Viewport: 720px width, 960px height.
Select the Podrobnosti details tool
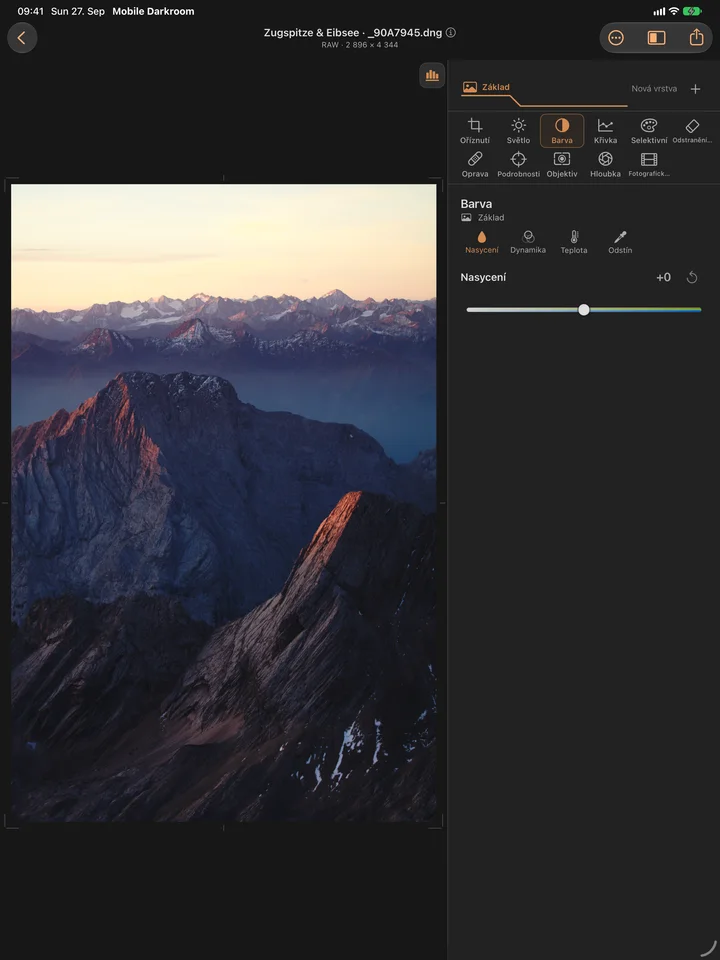(518, 165)
